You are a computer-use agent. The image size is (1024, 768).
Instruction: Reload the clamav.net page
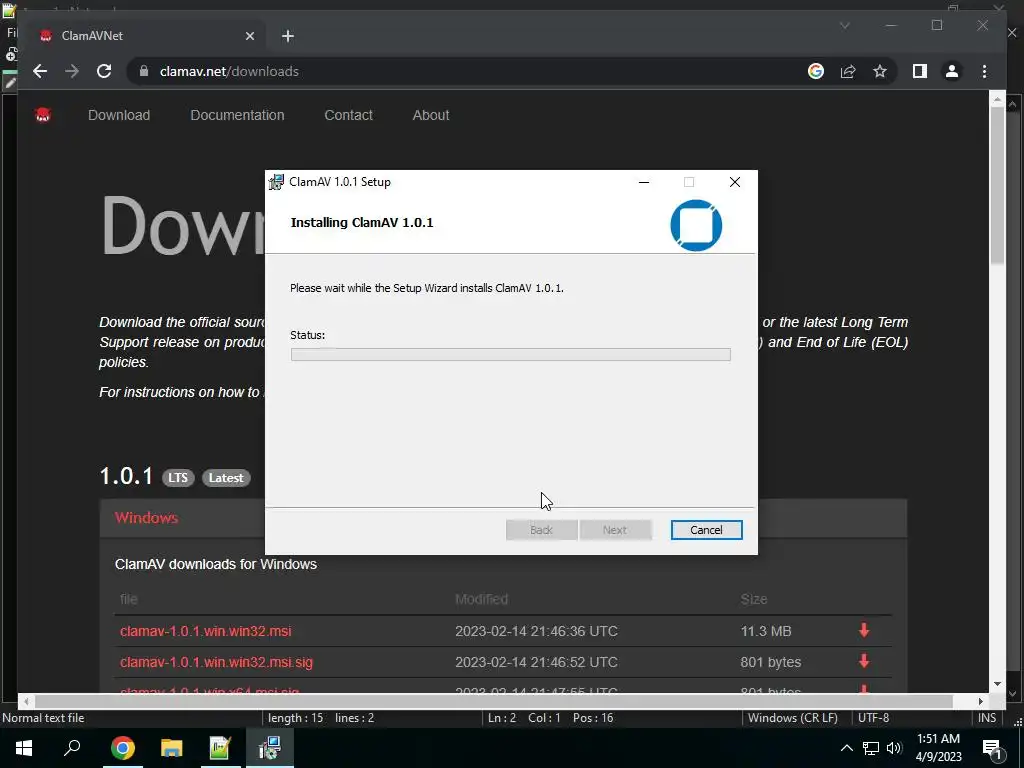pos(104,71)
